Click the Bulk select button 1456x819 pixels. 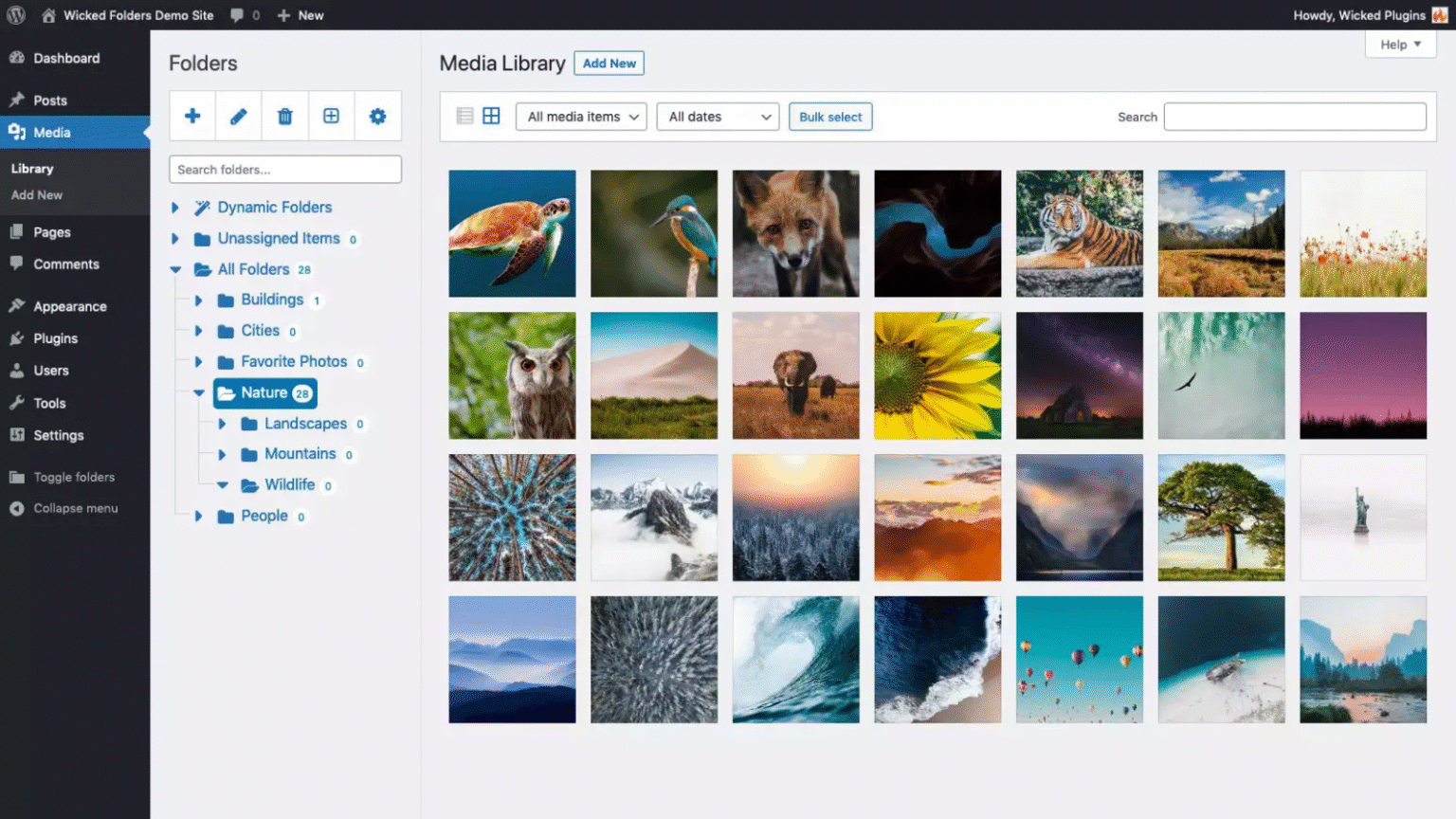point(830,117)
